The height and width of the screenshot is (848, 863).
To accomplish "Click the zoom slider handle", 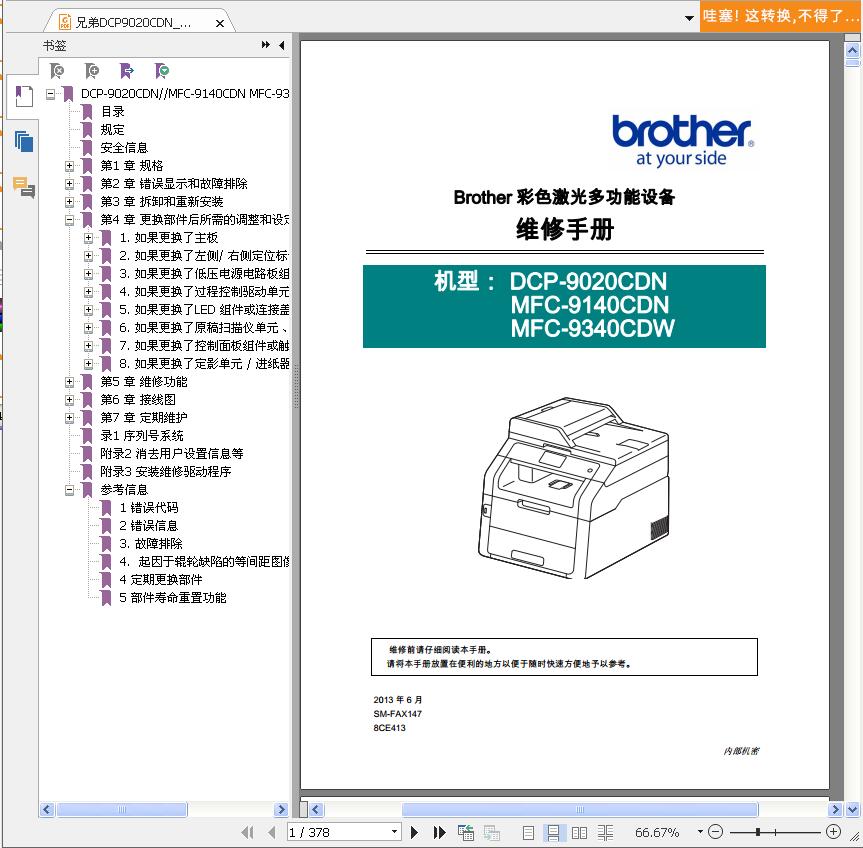I will [758, 832].
